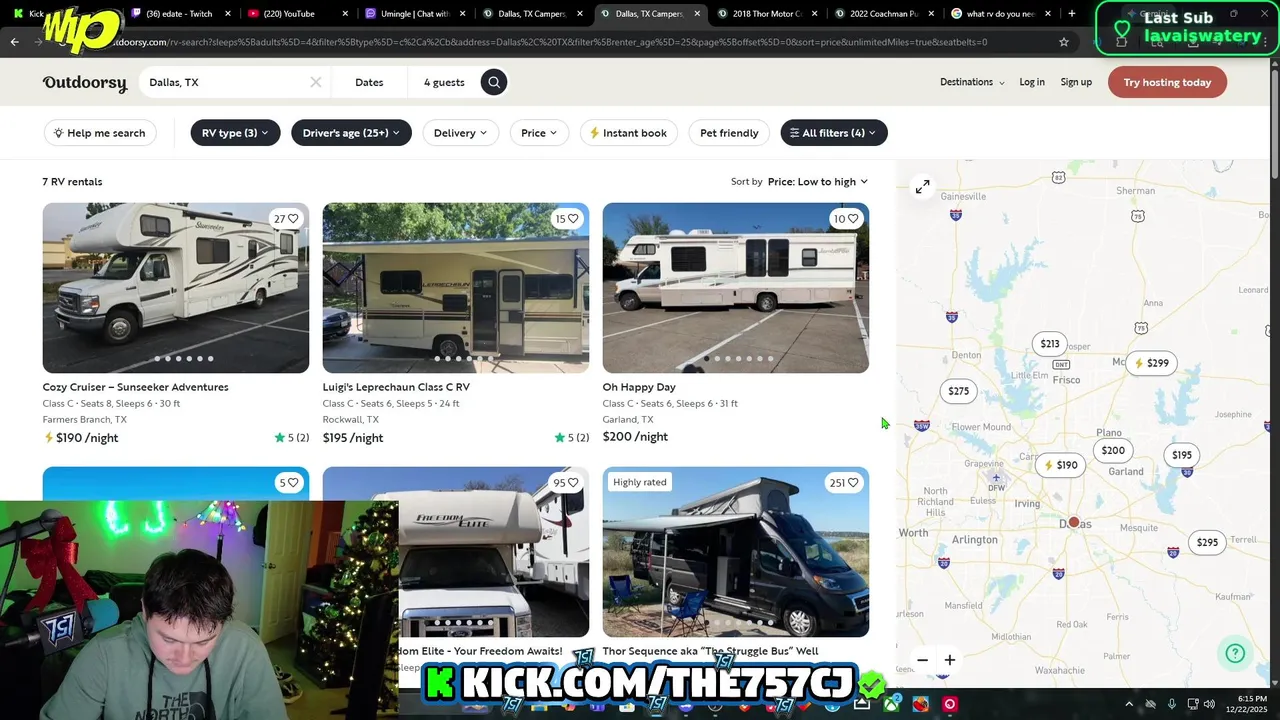Go back in the browser

[15, 42]
